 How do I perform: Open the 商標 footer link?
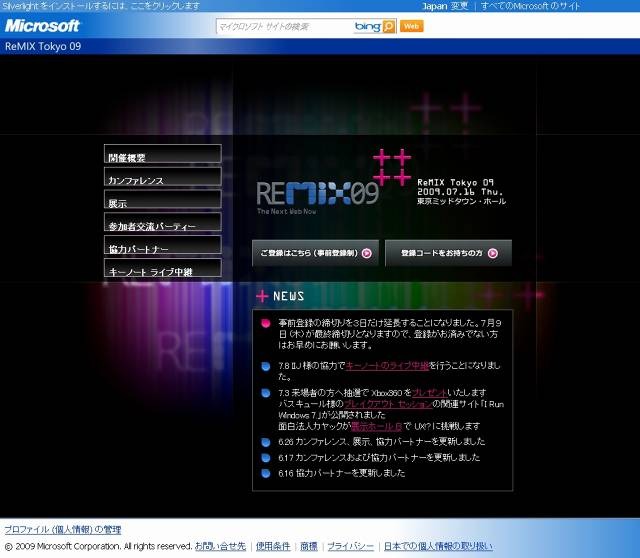[x=309, y=546]
